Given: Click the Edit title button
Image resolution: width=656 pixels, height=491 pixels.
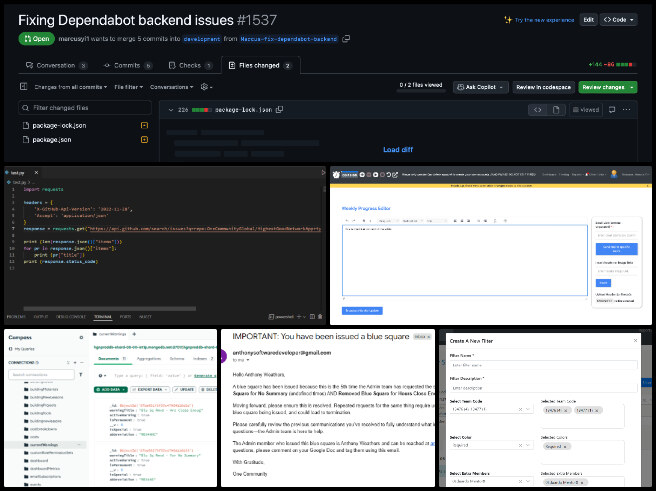Looking at the screenshot, I should tap(588, 20).
